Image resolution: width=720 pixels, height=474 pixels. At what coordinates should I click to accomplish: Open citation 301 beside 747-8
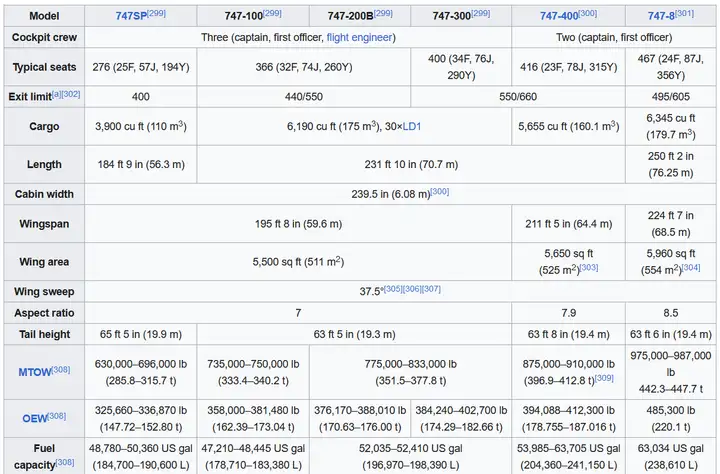[684, 13]
